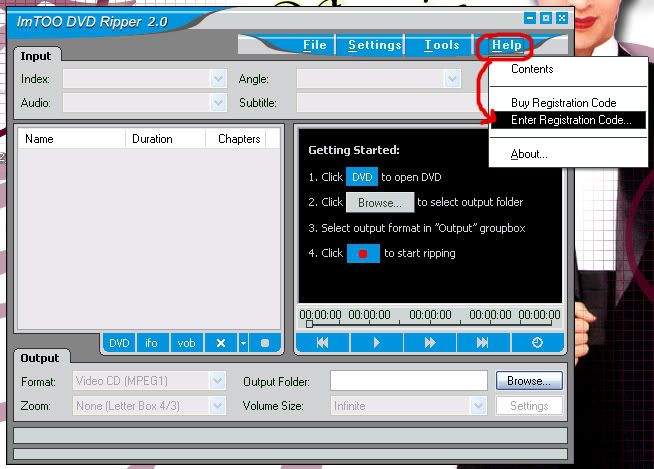
Task: Click the Output Folder text field
Action: point(409,381)
